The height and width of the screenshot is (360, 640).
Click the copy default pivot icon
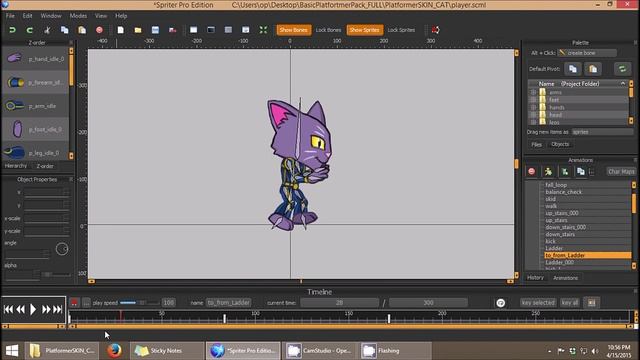(x=573, y=69)
